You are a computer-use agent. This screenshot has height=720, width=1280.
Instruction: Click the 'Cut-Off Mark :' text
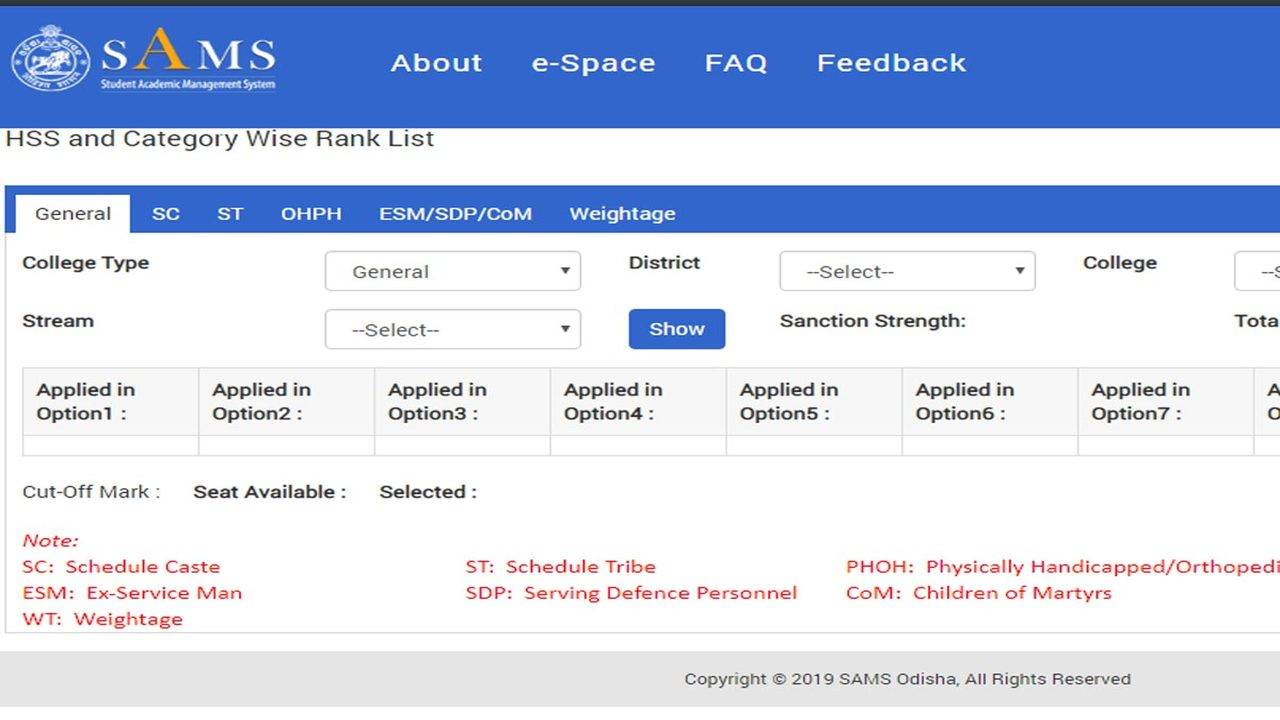coord(91,492)
